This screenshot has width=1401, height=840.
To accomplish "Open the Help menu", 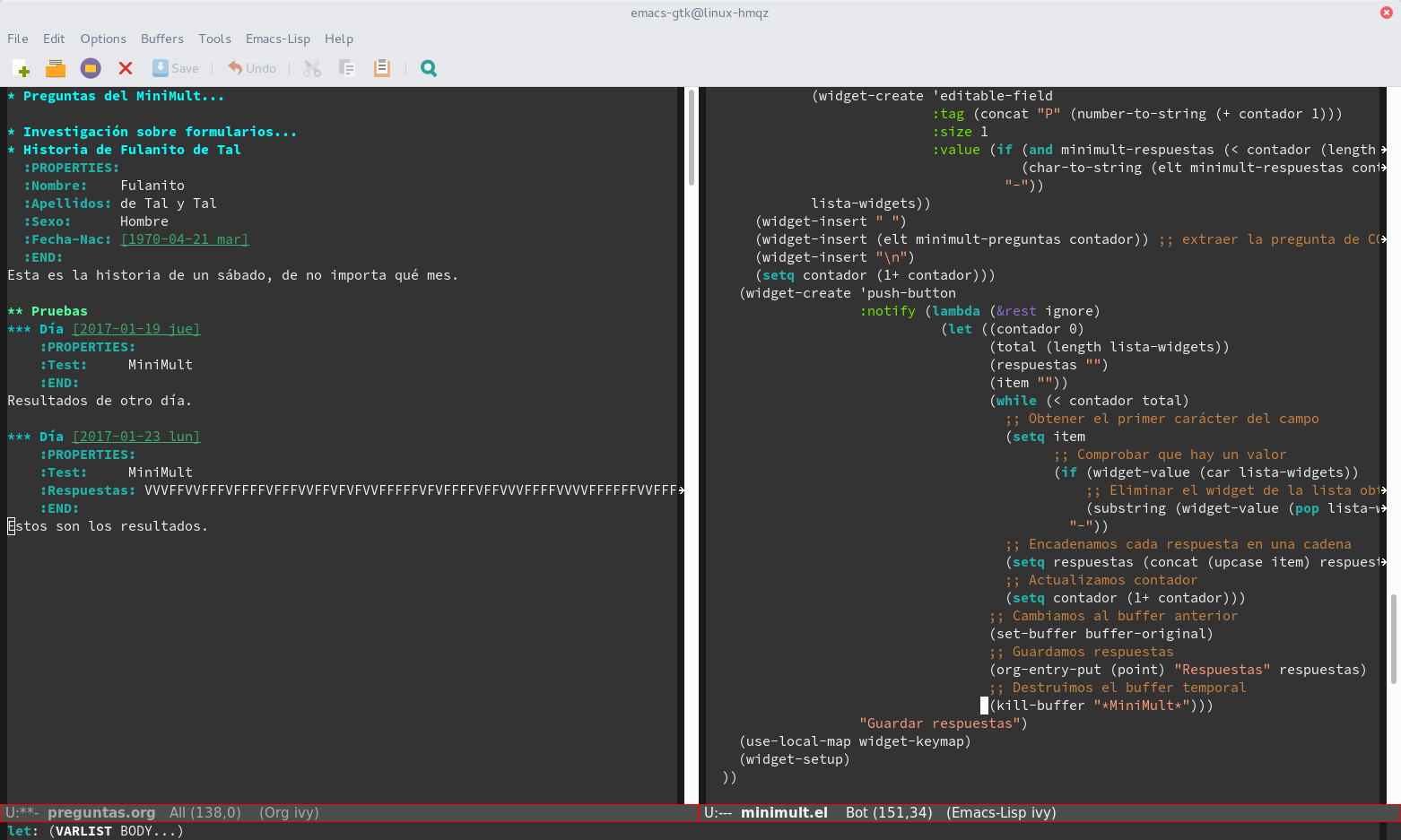I will pos(339,39).
